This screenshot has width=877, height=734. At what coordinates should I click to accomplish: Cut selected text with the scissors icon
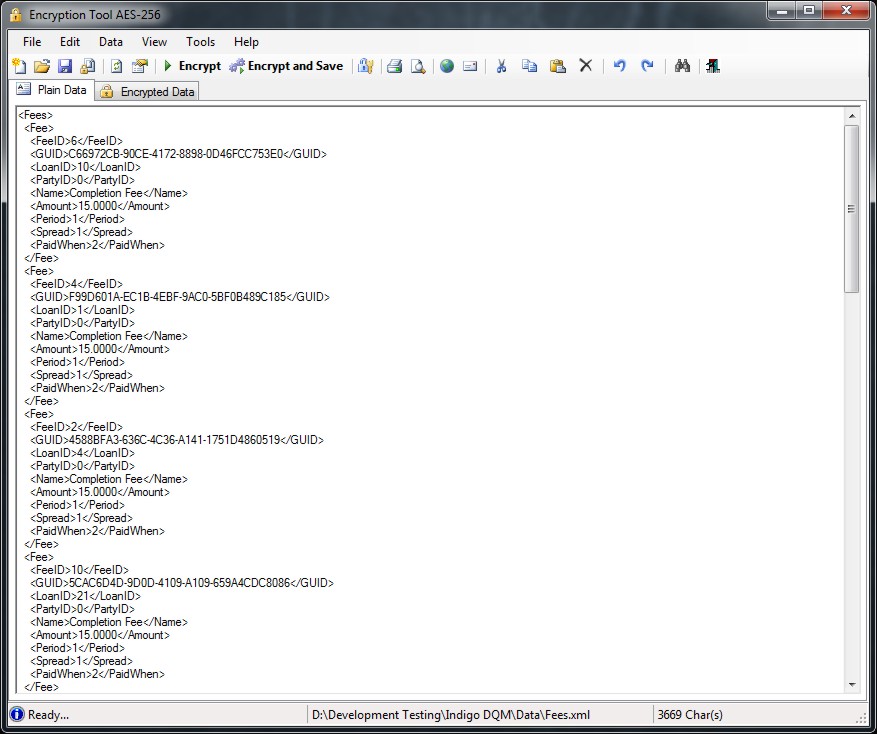pyautogui.click(x=502, y=66)
